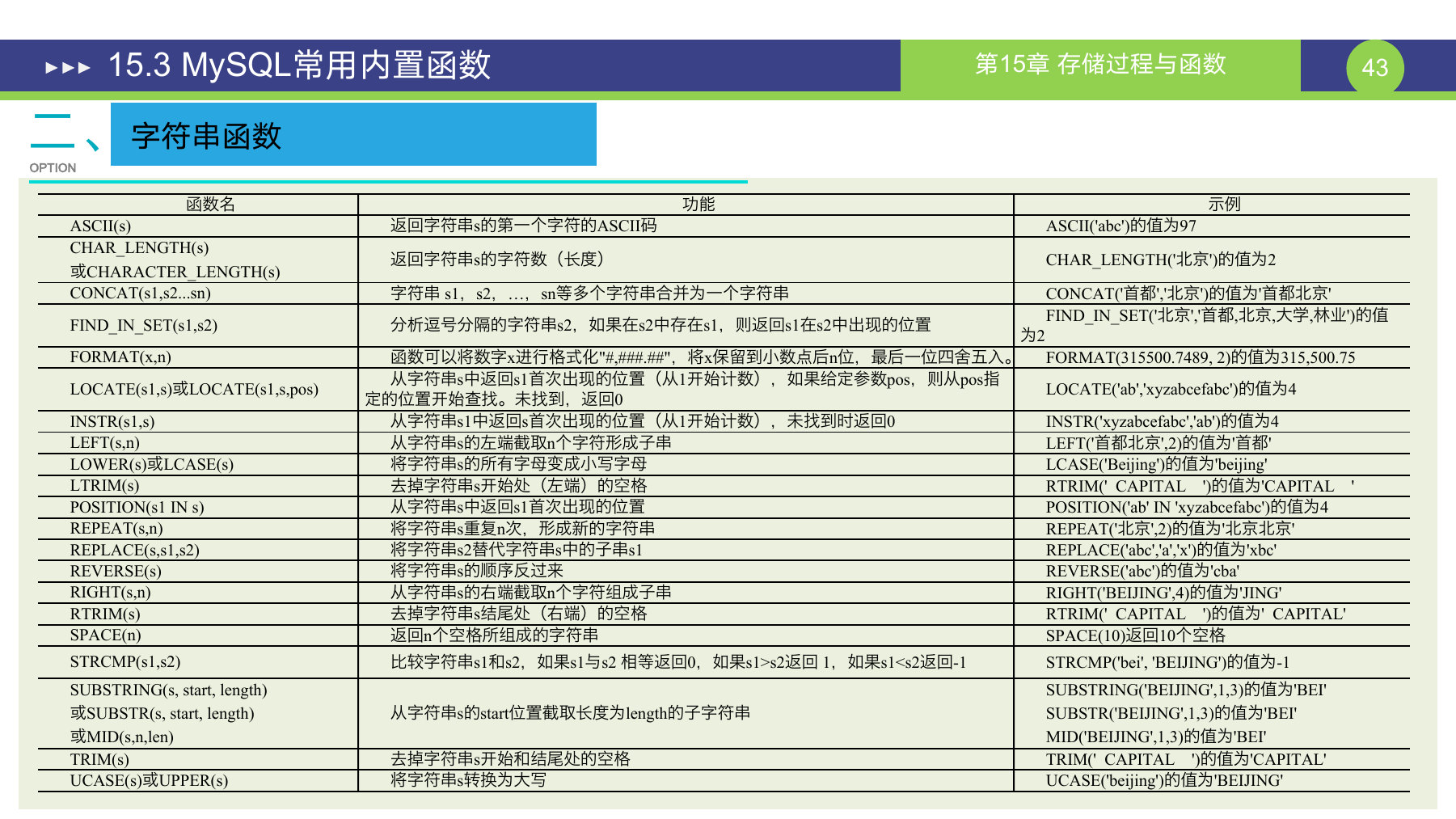Click the '示例' column header

[x=1224, y=204]
